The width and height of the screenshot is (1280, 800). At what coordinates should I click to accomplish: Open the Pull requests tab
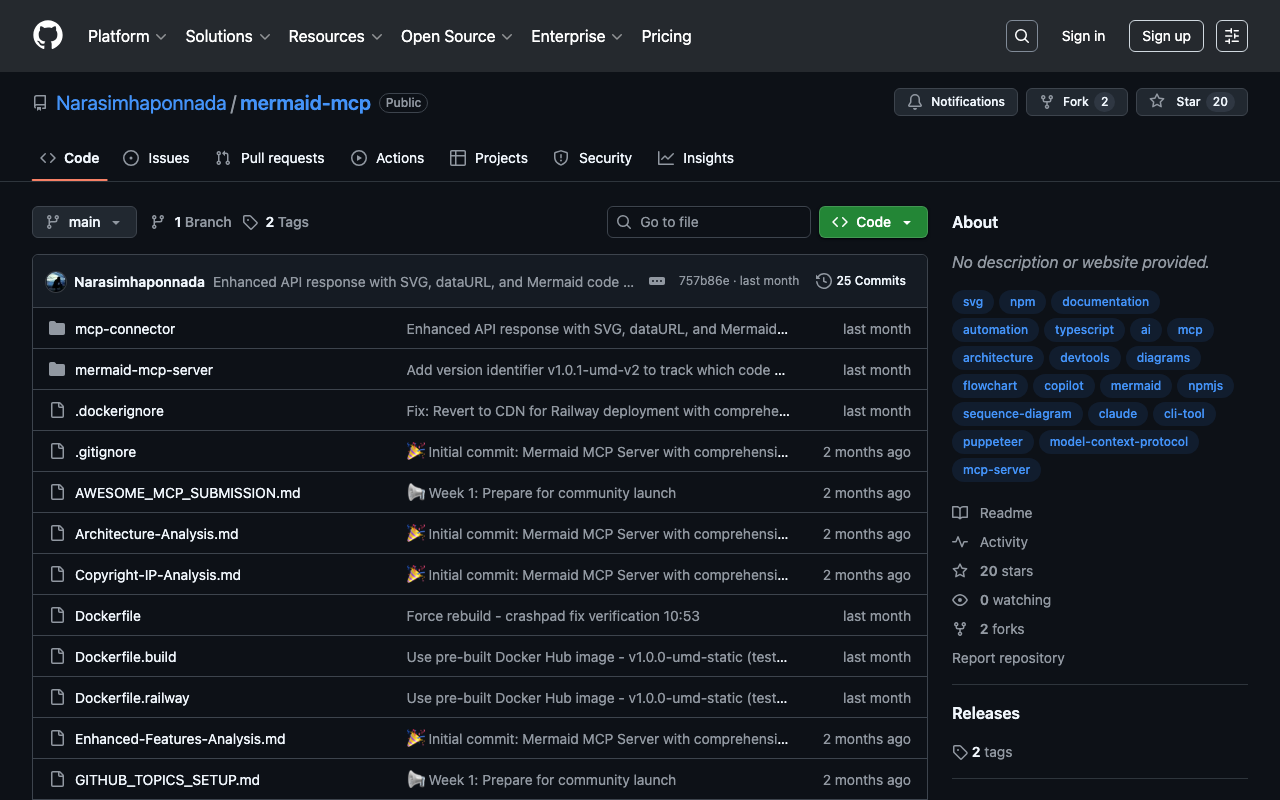click(x=270, y=158)
